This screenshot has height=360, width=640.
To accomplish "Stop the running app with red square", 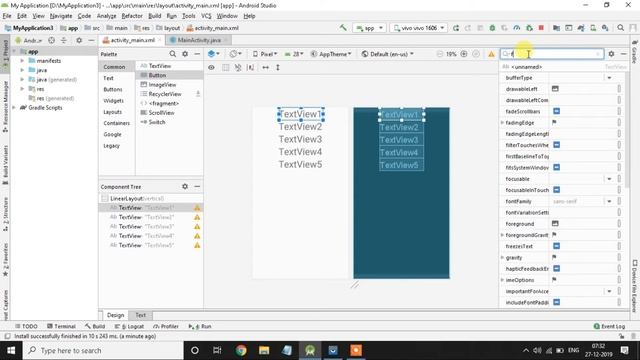I will click(541, 28).
